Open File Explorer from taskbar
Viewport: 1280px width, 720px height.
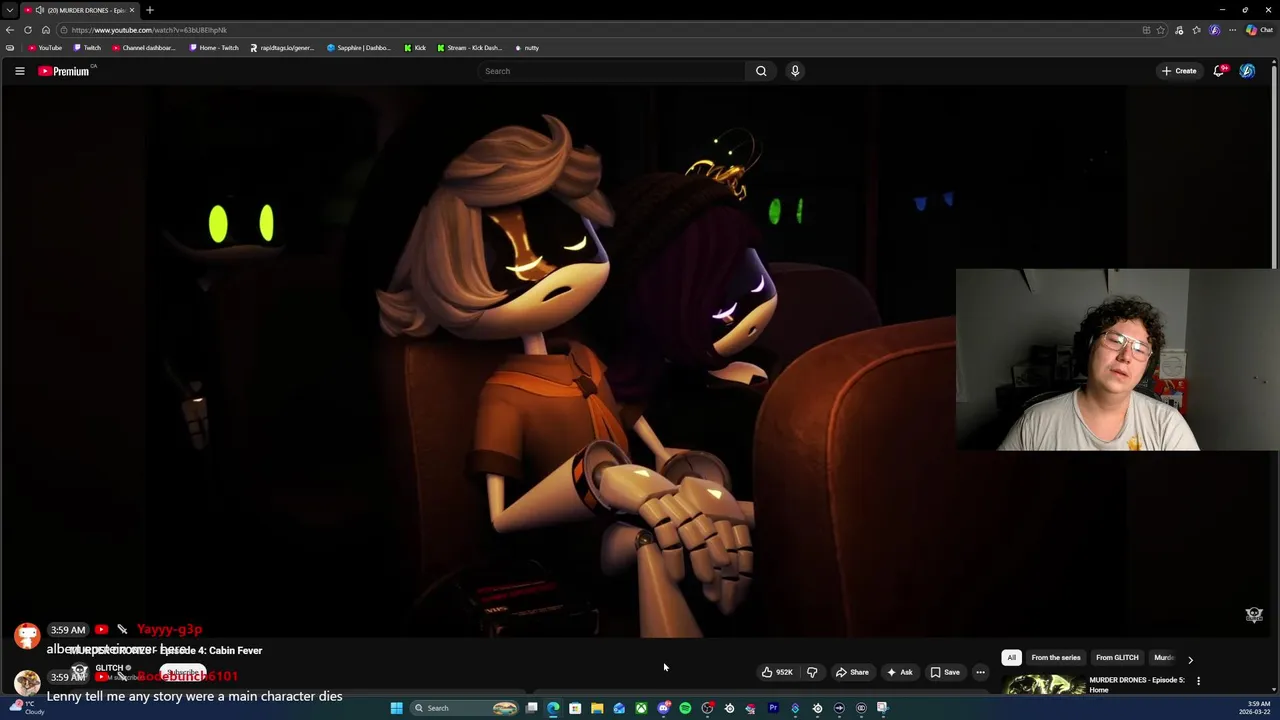pyautogui.click(x=597, y=708)
